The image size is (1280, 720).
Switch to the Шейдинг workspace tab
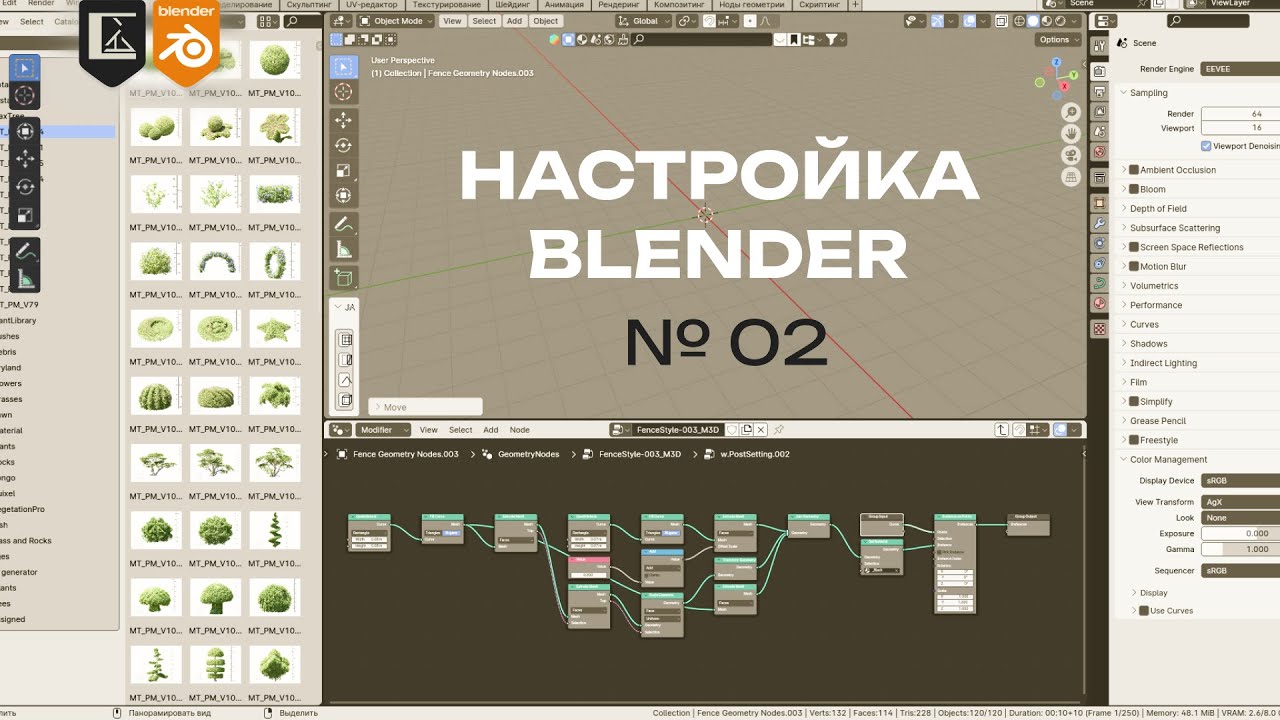[512, 5]
